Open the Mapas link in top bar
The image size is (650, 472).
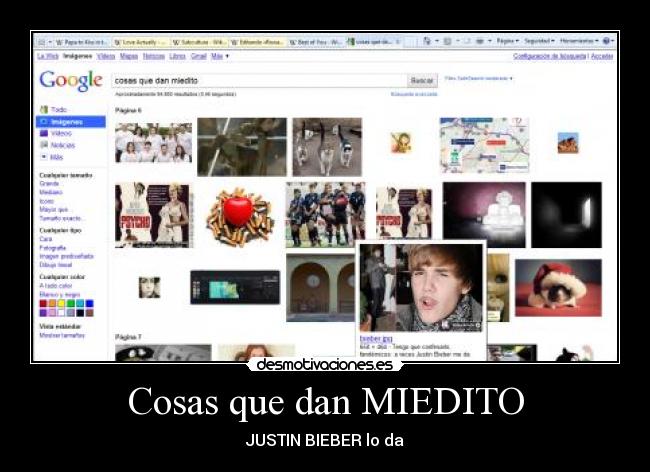coord(129,56)
